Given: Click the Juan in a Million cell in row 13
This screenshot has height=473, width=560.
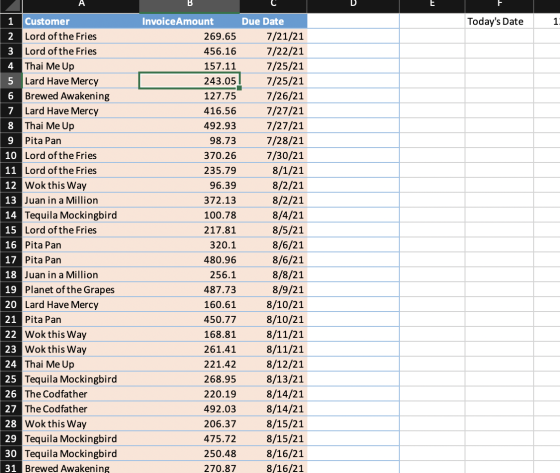Looking at the screenshot, I should (81, 200).
